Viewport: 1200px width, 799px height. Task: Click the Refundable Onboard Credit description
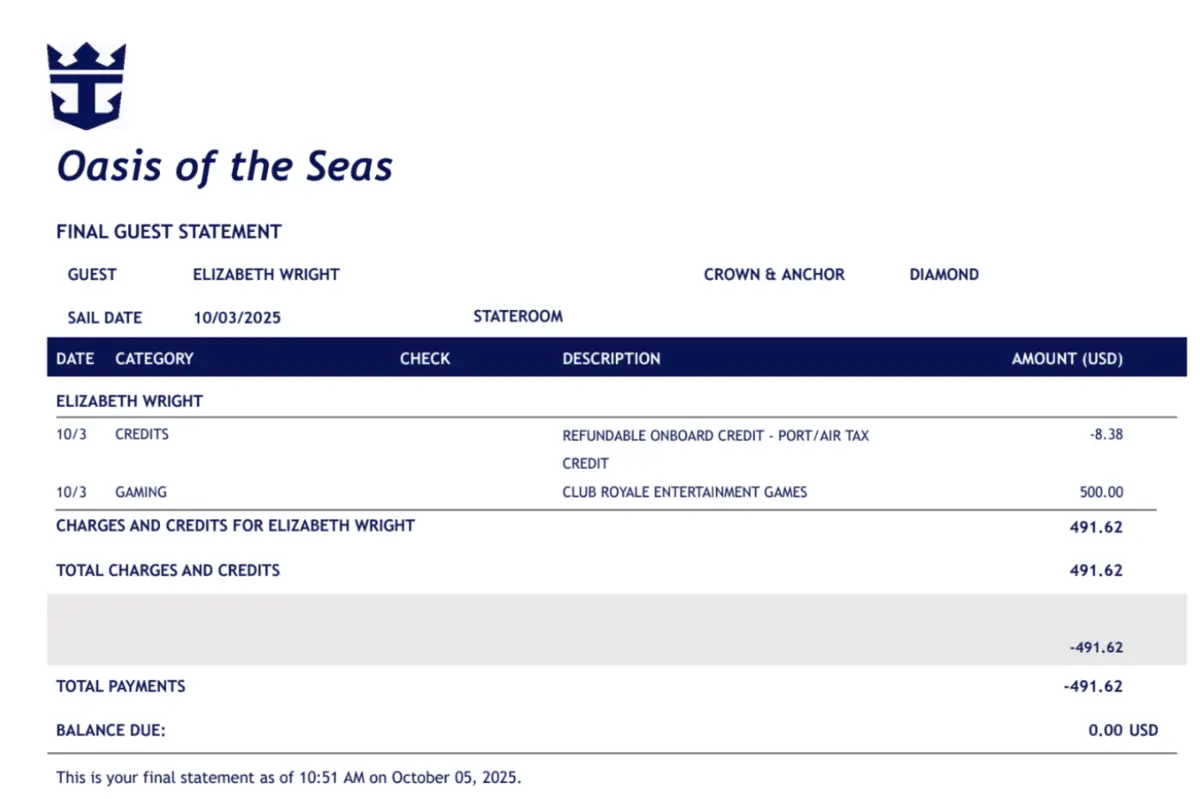[715, 436]
